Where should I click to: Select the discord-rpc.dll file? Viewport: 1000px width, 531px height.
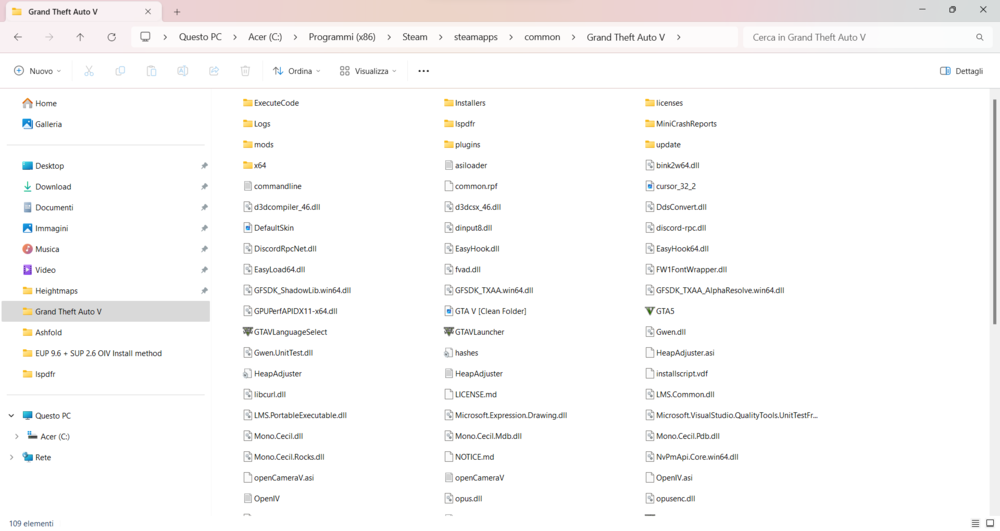(676, 228)
